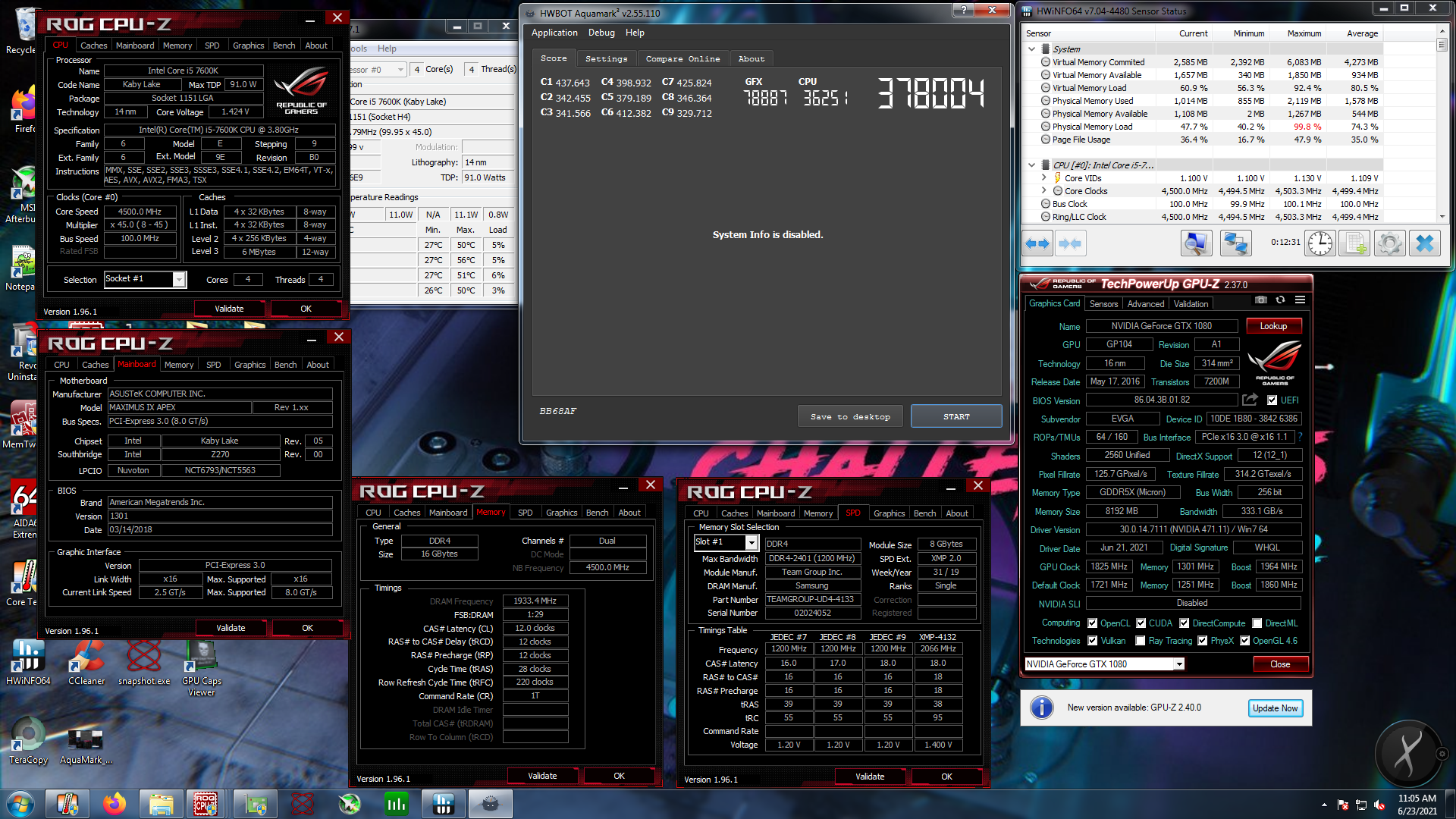Click the GPU-Z Lookup button
This screenshot has width=1456, height=819.
click(x=1273, y=326)
